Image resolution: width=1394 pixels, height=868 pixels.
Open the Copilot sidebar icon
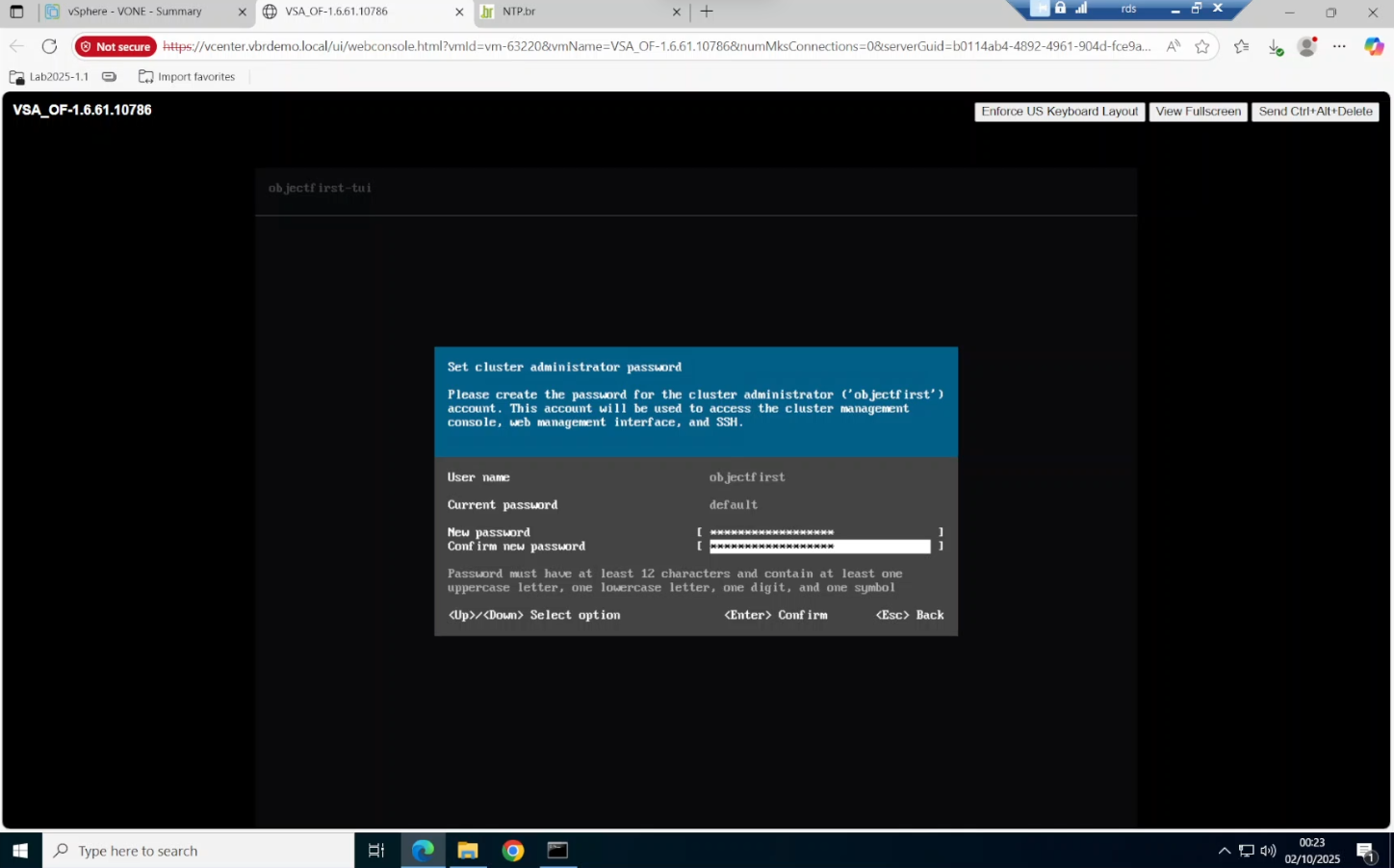coord(1374,46)
